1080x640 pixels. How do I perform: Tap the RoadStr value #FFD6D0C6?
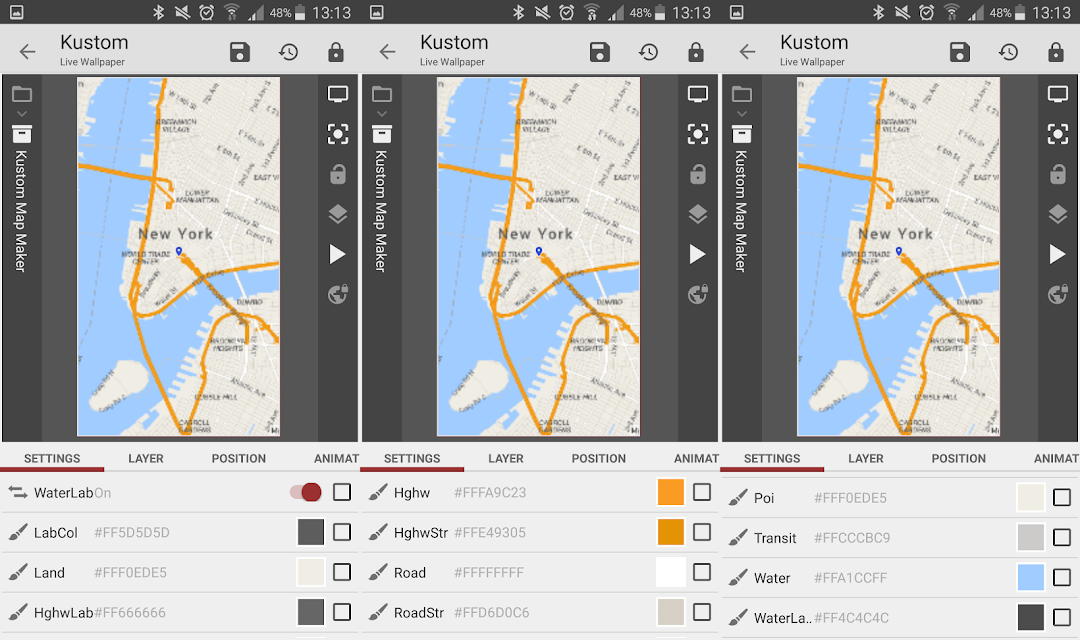point(492,612)
